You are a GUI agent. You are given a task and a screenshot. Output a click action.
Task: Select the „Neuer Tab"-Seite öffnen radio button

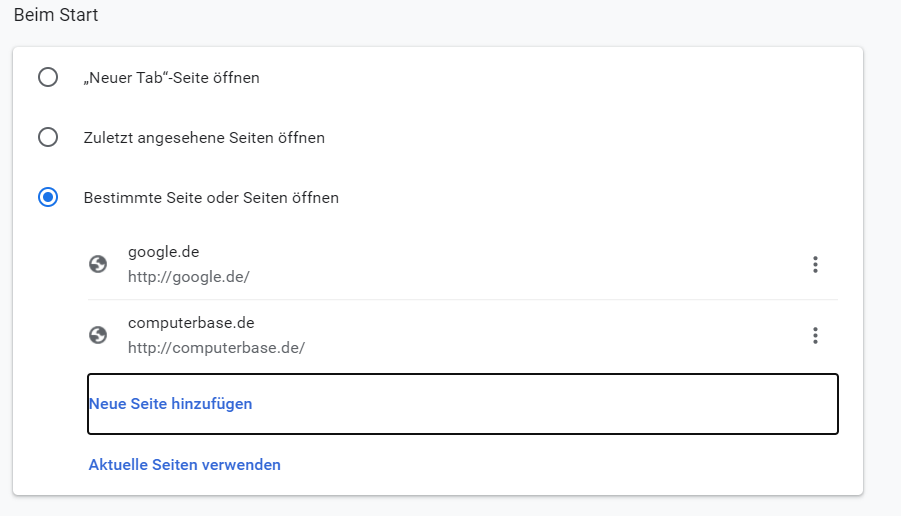(48, 77)
